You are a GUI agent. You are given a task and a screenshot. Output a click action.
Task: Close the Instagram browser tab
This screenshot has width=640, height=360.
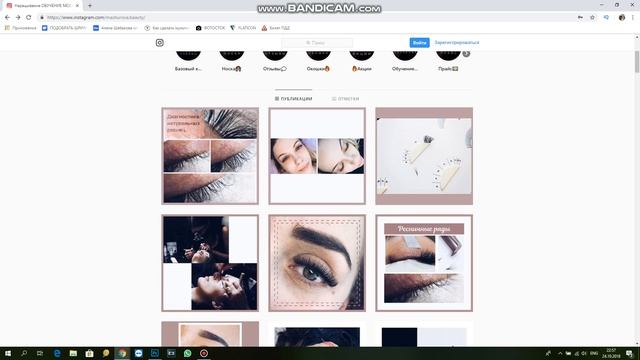pos(77,6)
